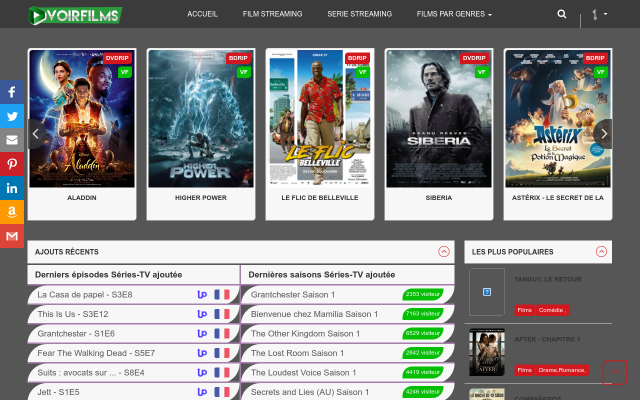This screenshot has height=400, width=640.
Task: Open The Lost Room Saison 1
Action: point(297,353)
